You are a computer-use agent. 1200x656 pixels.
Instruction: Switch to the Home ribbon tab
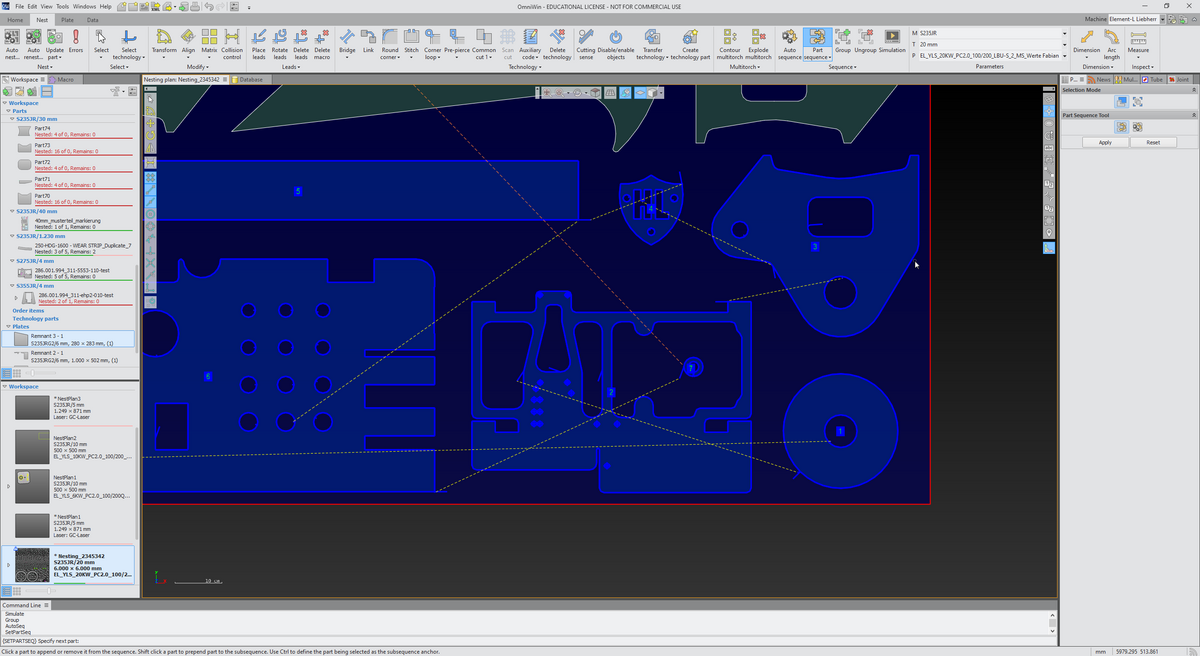(15, 20)
